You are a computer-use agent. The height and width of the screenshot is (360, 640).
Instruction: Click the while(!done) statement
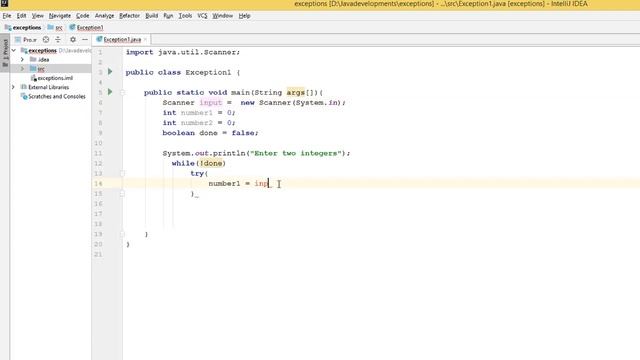(198, 163)
